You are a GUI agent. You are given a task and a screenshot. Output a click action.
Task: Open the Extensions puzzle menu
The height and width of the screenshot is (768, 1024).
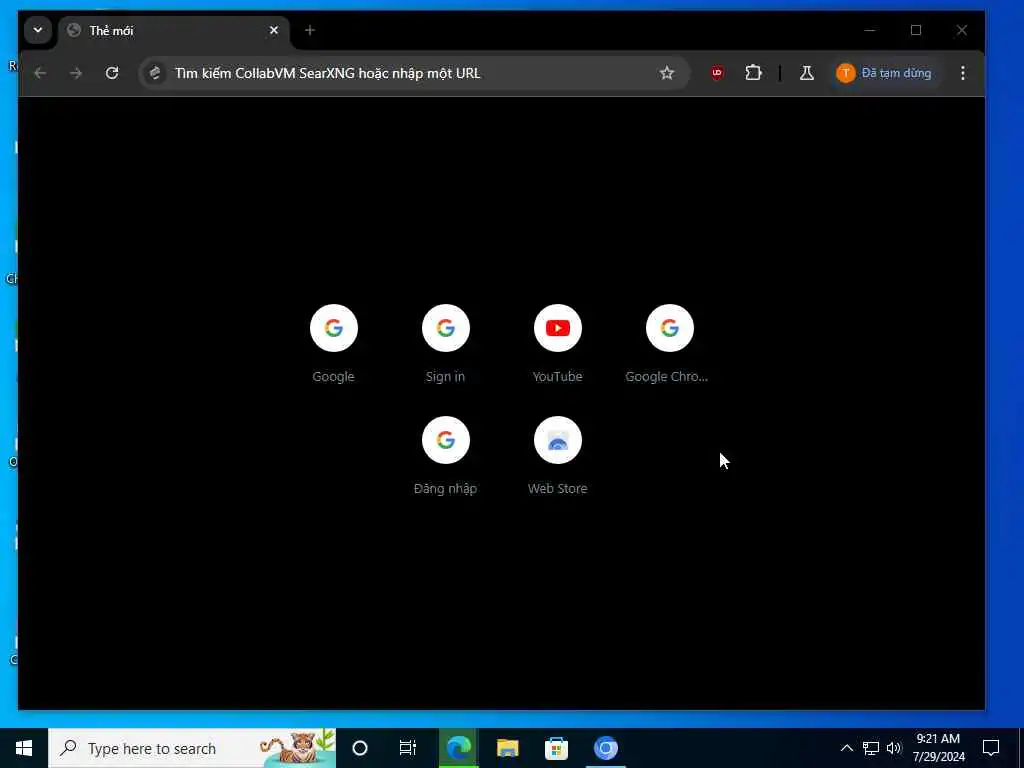point(754,73)
